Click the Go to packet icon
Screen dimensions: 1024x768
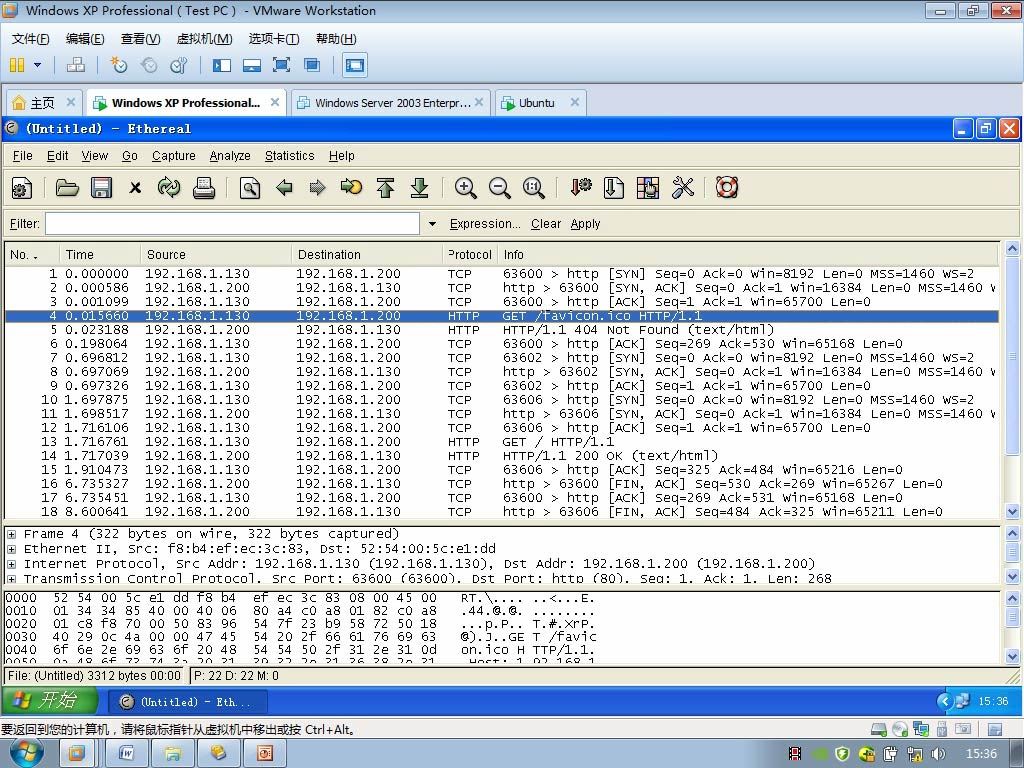click(351, 188)
